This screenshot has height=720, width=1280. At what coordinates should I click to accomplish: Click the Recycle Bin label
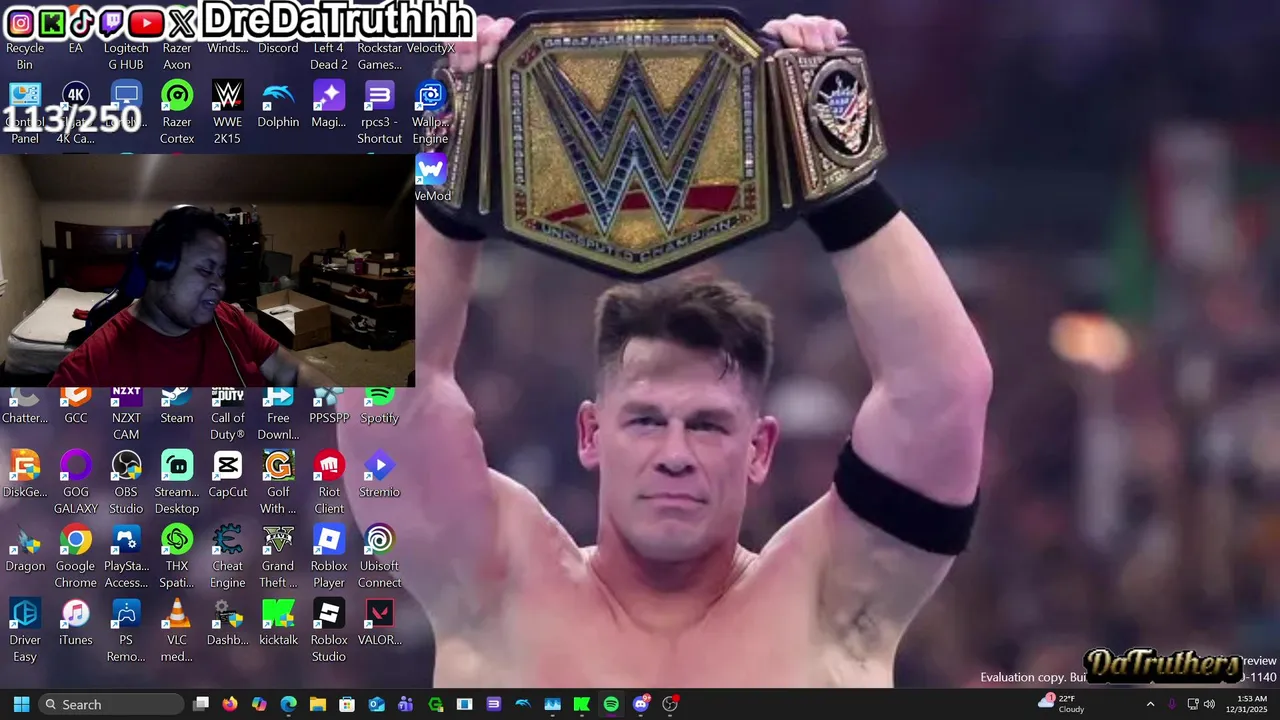click(25, 56)
